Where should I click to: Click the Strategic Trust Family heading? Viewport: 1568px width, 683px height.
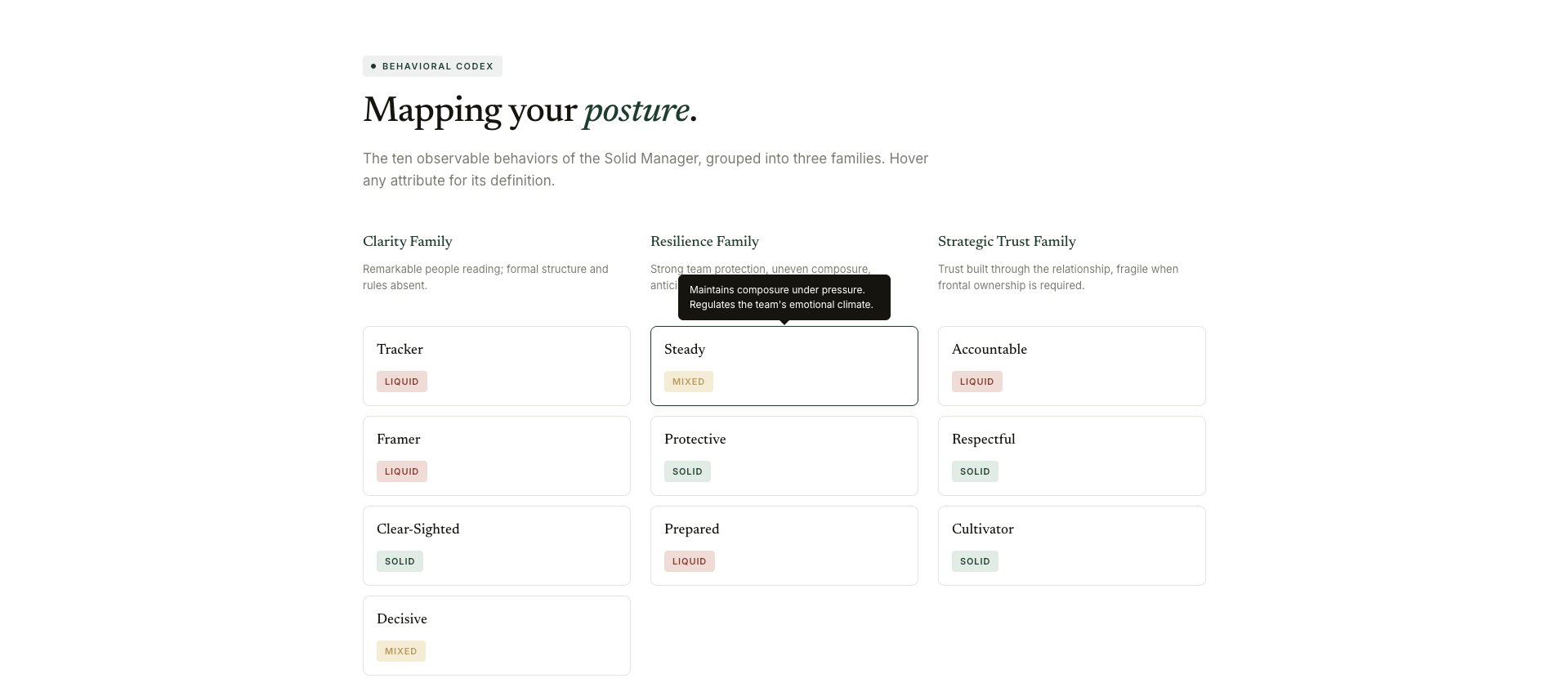(x=1007, y=242)
